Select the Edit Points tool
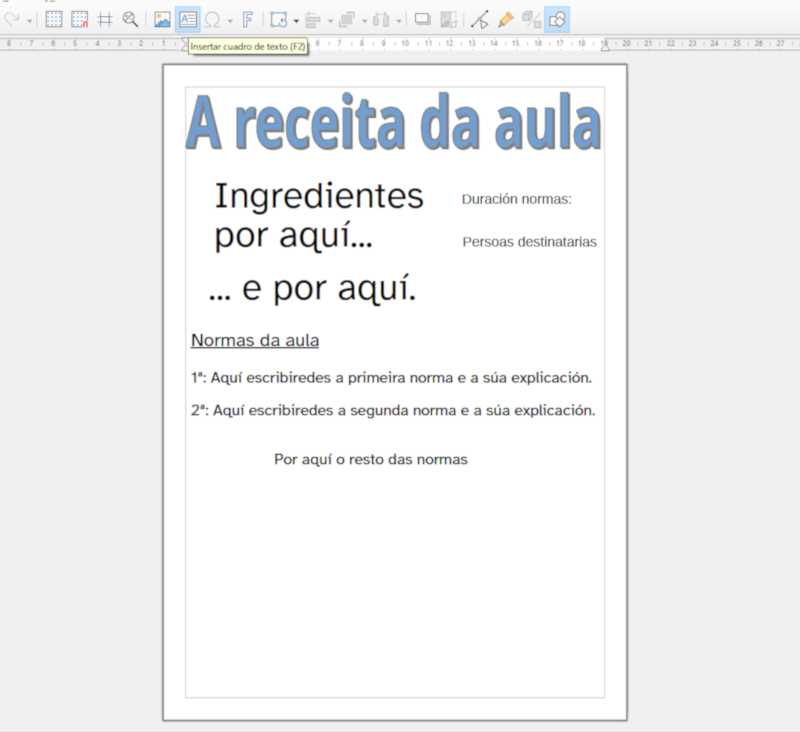The width and height of the screenshot is (800, 732). coord(480,17)
